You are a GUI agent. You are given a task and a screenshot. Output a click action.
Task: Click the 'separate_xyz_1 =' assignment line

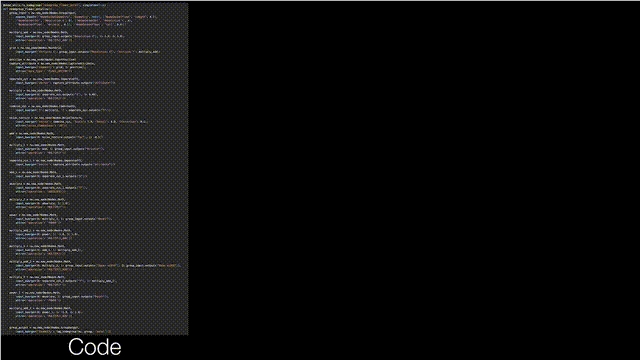[x=46, y=160]
